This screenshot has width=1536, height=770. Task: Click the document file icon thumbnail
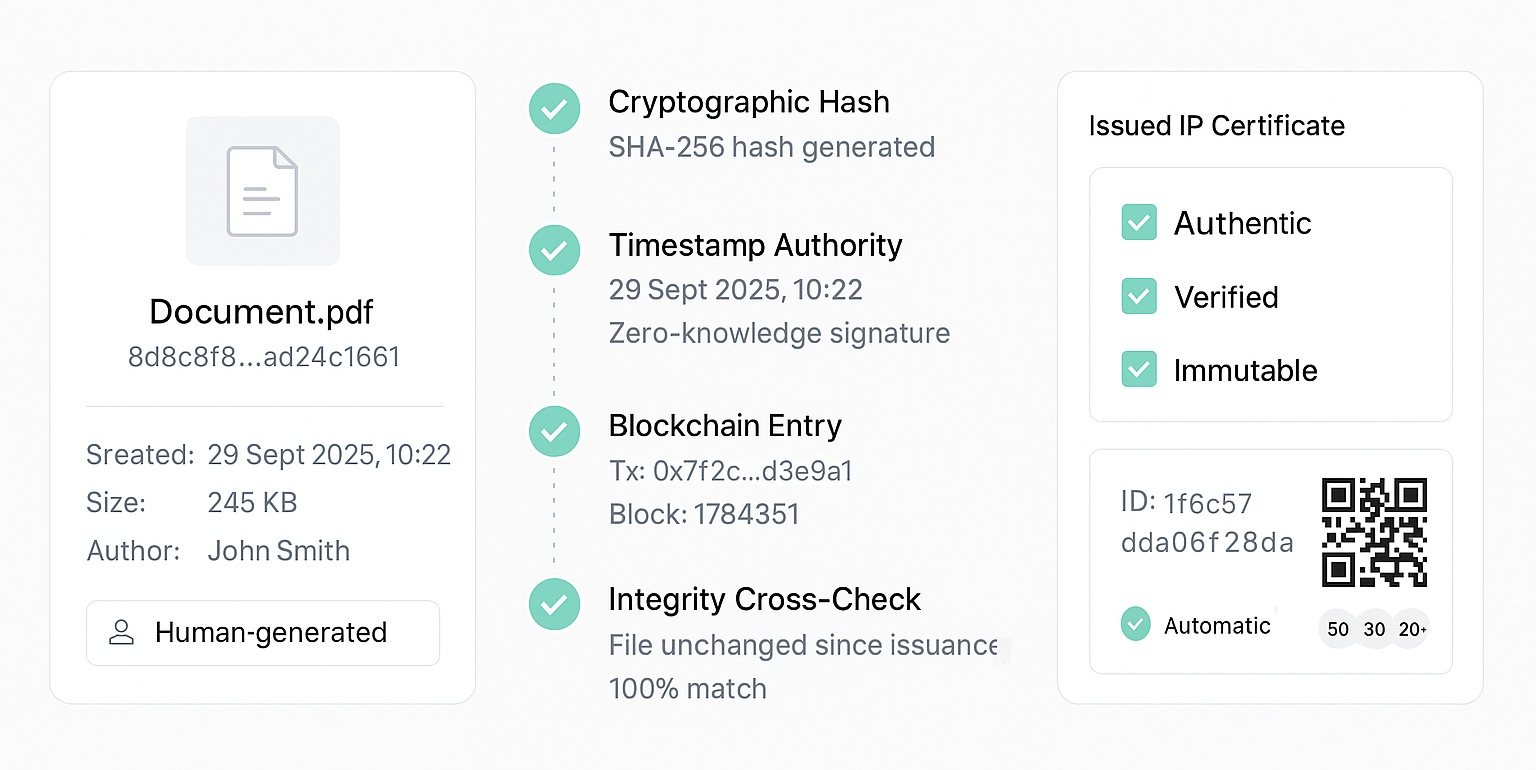pos(262,191)
